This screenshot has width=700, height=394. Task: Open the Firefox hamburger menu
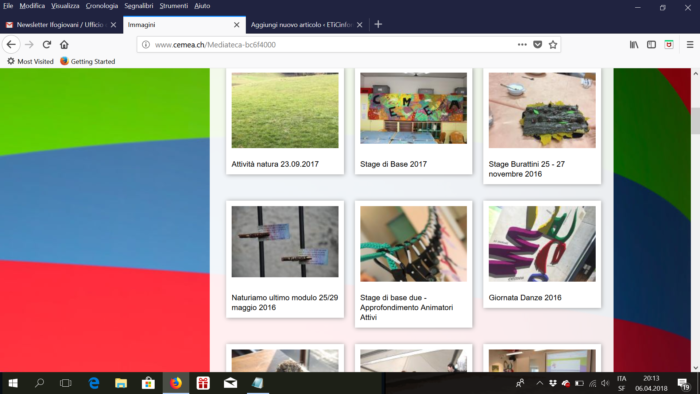pyautogui.click(x=690, y=45)
